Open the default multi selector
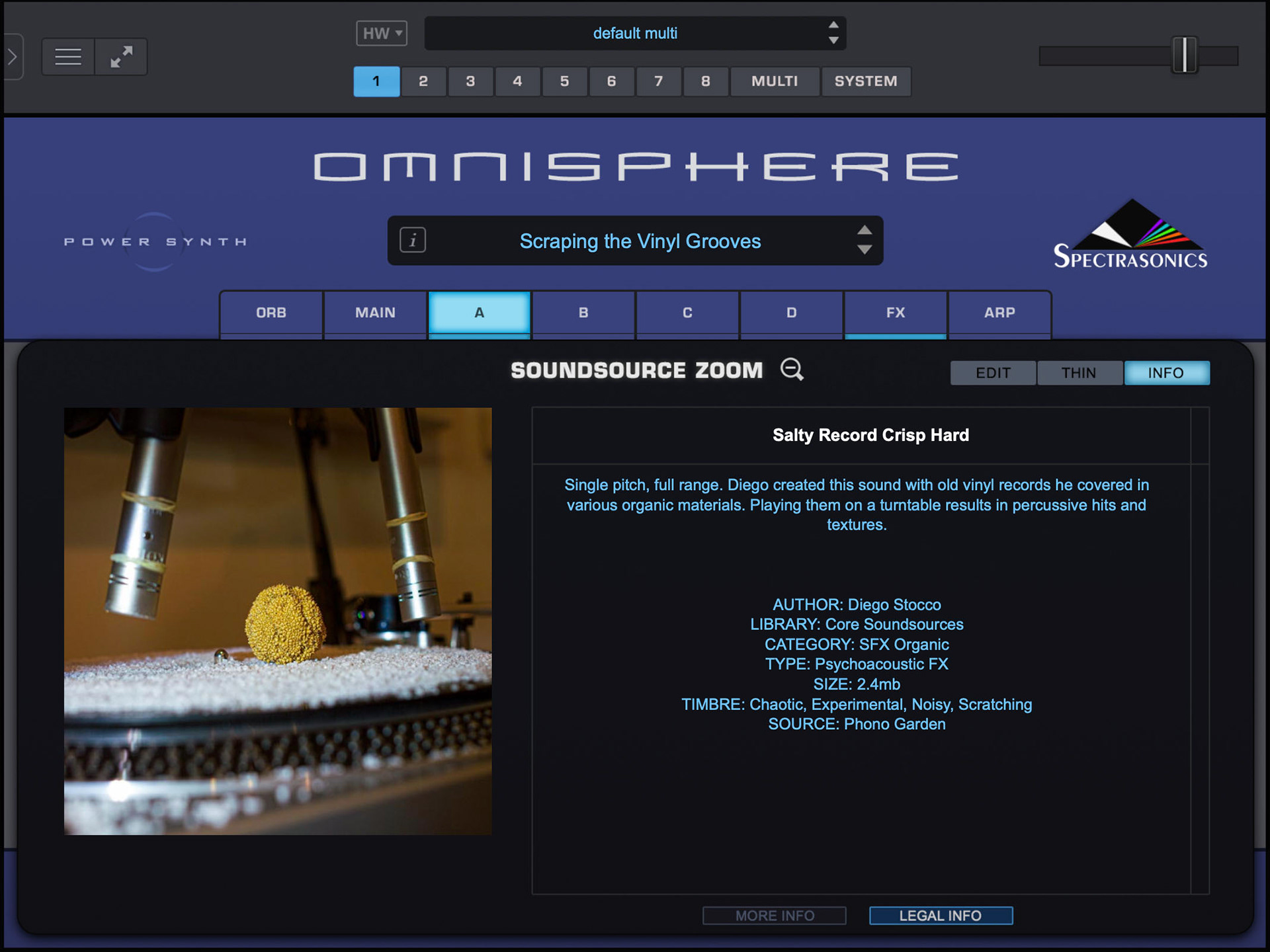The image size is (1270, 952). click(x=634, y=33)
